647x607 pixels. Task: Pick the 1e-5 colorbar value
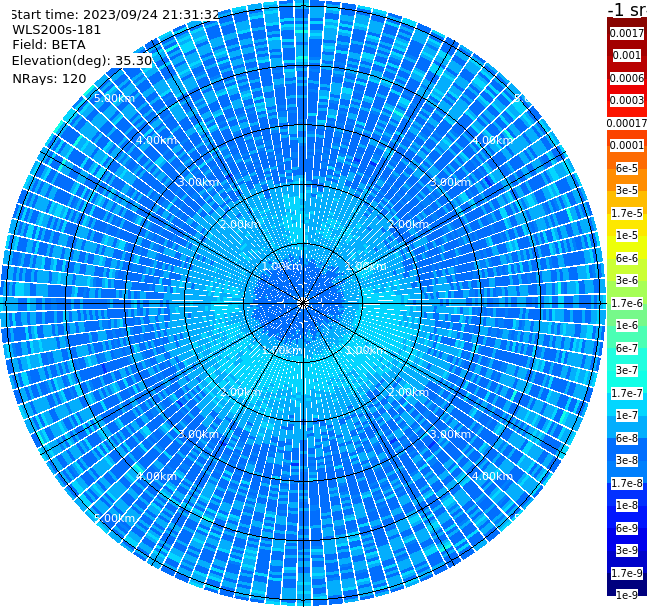[627, 235]
